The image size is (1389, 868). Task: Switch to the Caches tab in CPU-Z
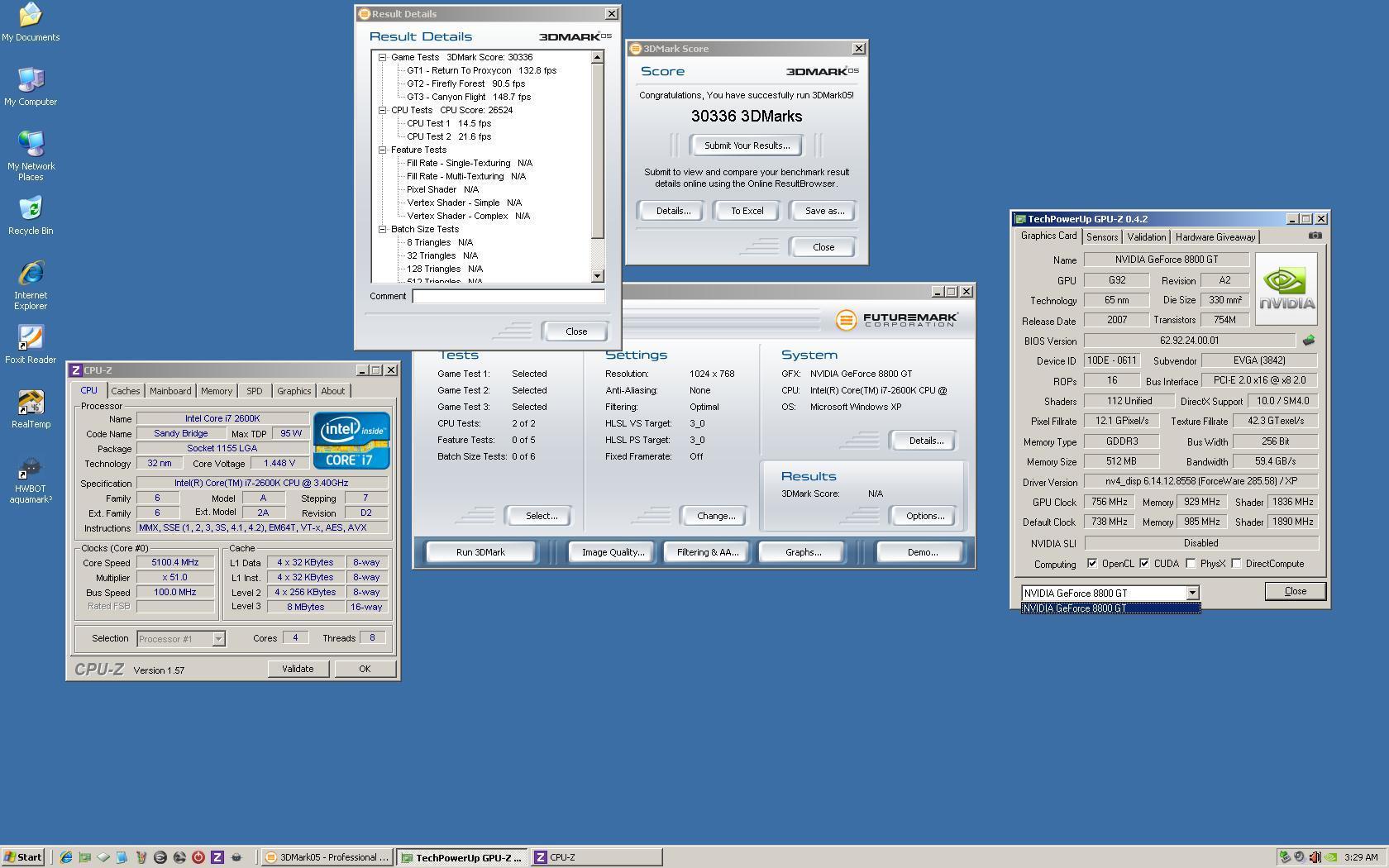pos(126,391)
